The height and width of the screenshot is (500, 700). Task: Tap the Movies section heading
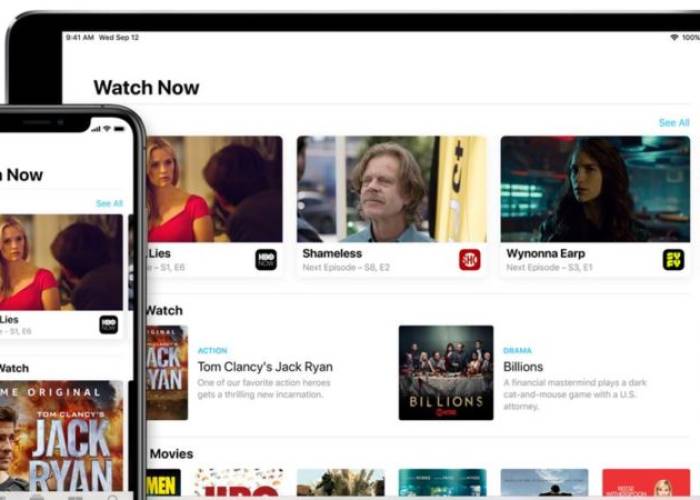click(171, 454)
